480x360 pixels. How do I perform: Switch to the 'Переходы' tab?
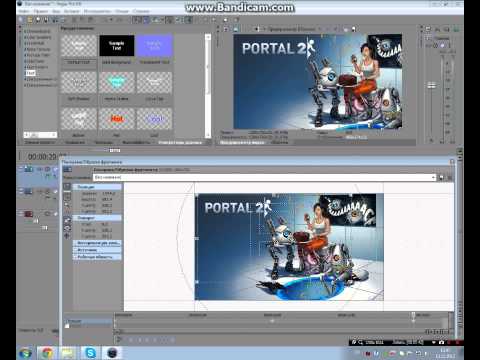(x=104, y=142)
